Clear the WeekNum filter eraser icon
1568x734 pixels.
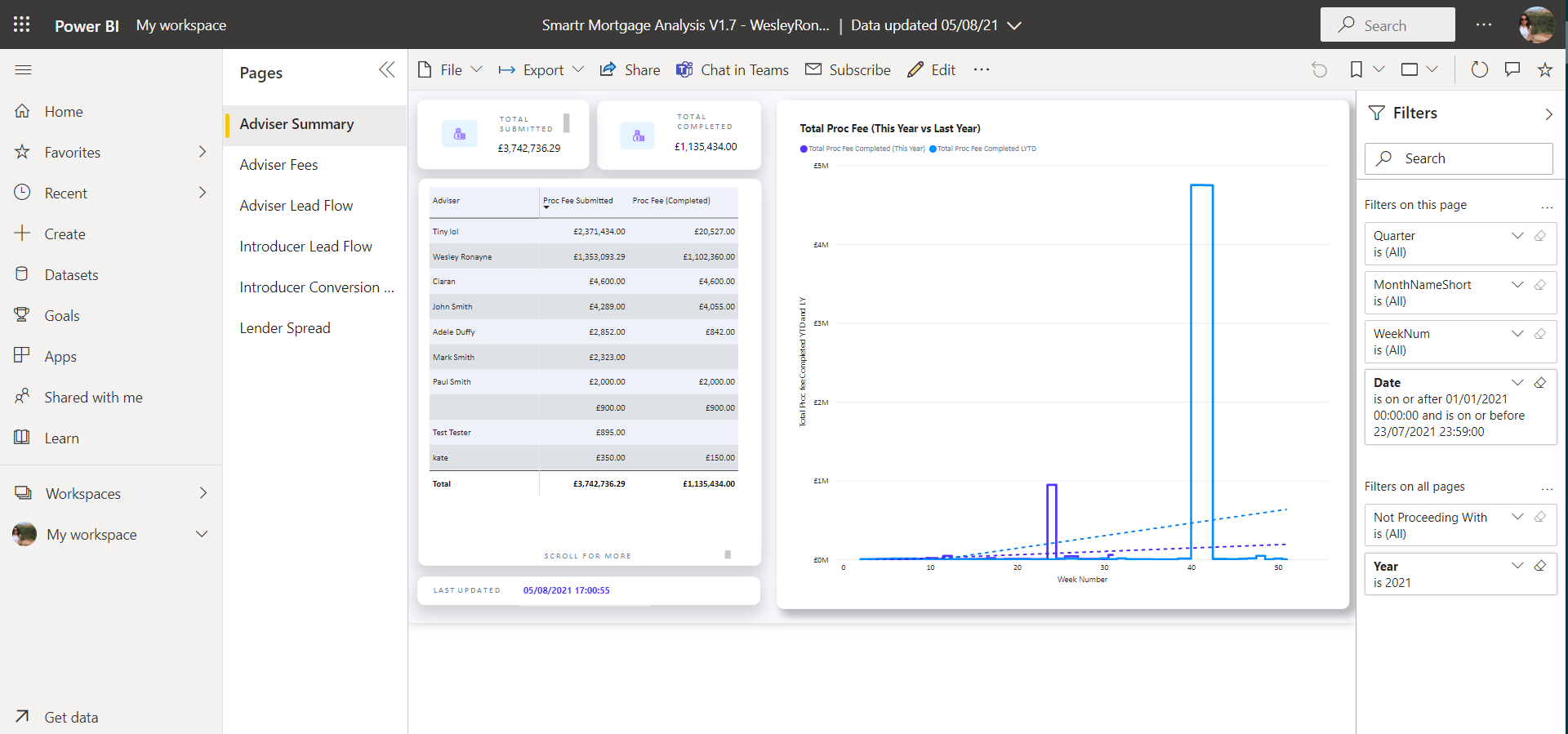(x=1539, y=334)
